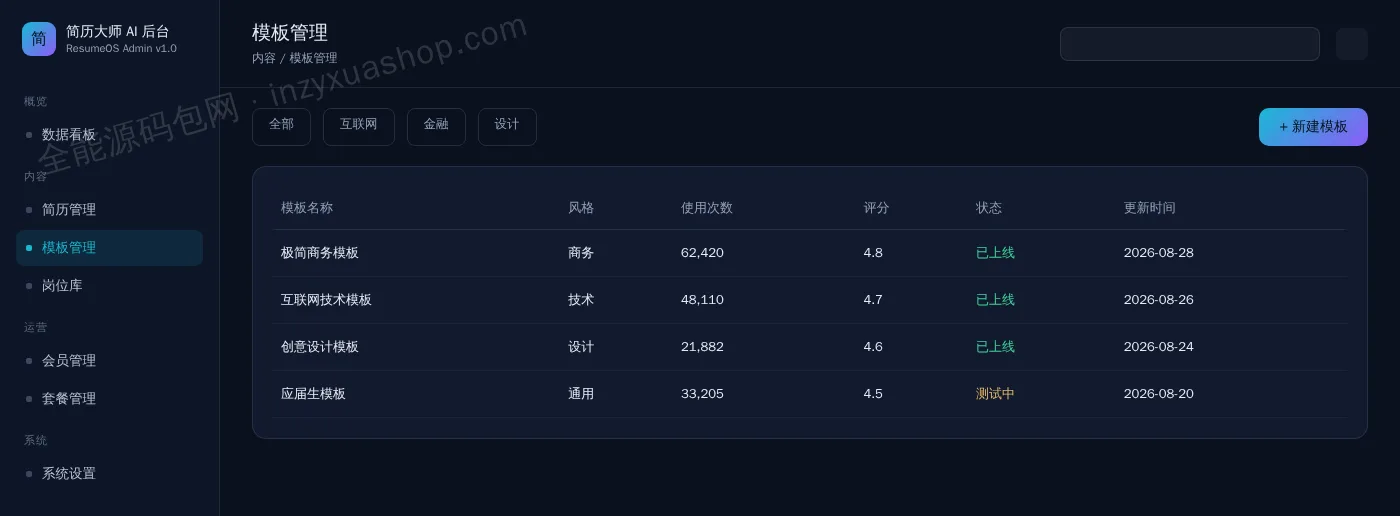Switch to the 设计 filter
1400x516 pixels.
pyautogui.click(x=507, y=127)
